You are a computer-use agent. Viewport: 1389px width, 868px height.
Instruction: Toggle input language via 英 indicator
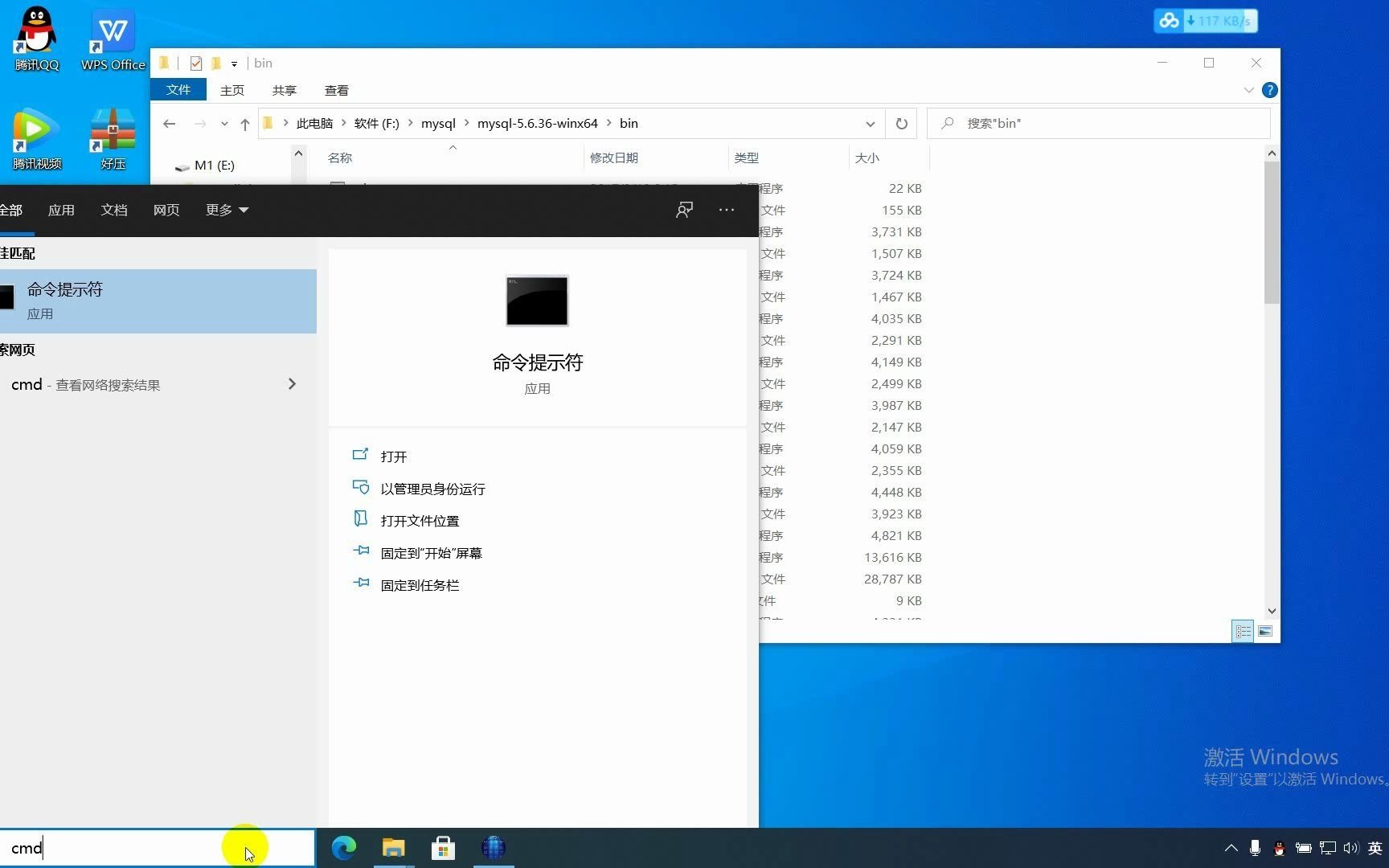(1374, 848)
